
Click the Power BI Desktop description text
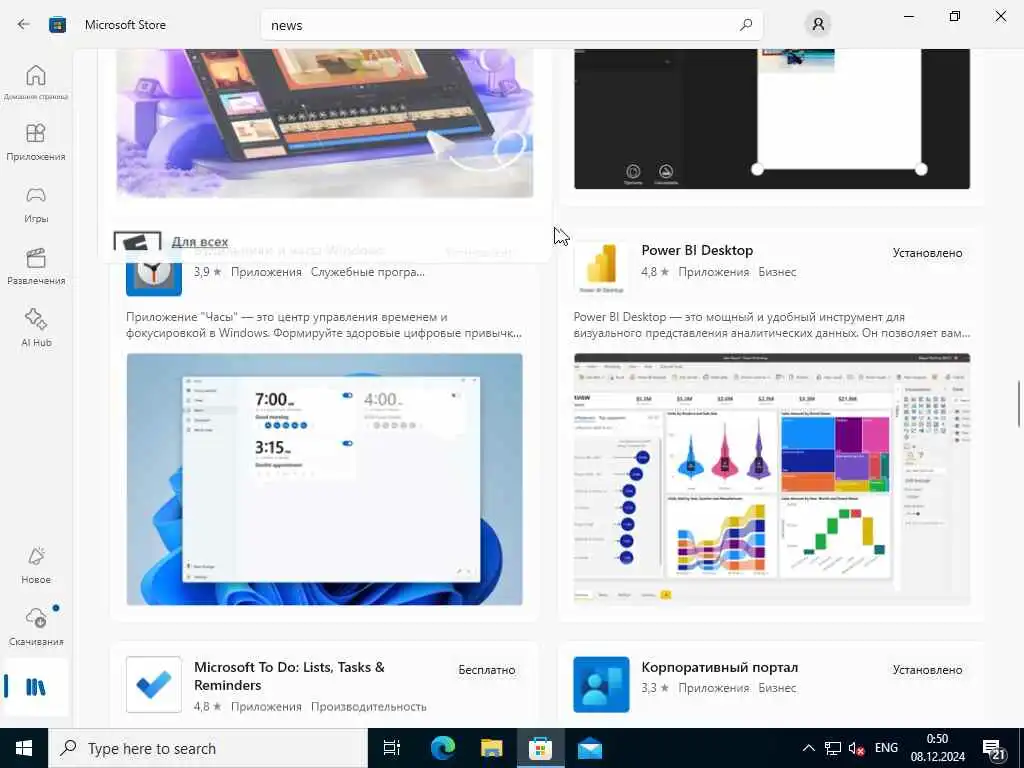click(772, 325)
